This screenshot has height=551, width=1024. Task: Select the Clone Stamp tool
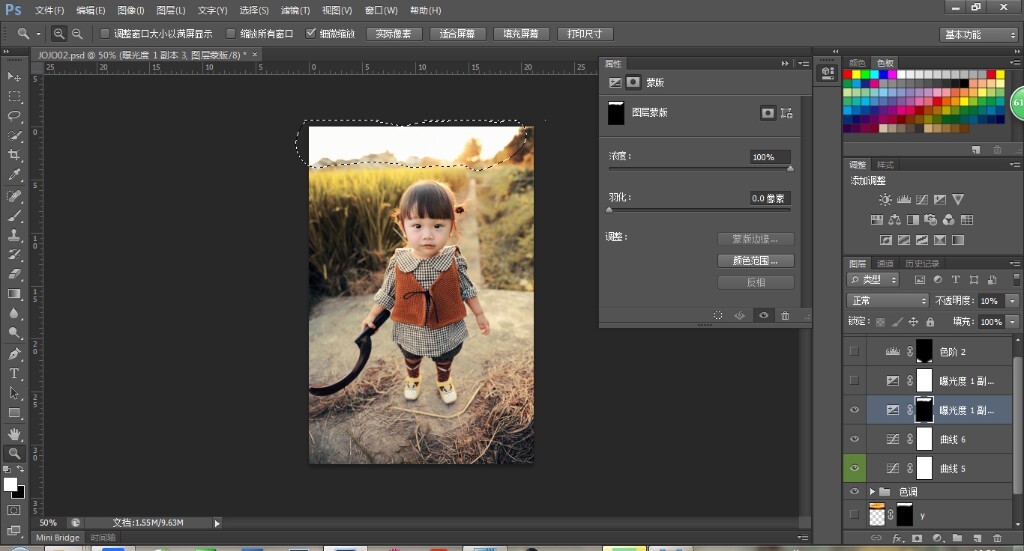point(14,235)
